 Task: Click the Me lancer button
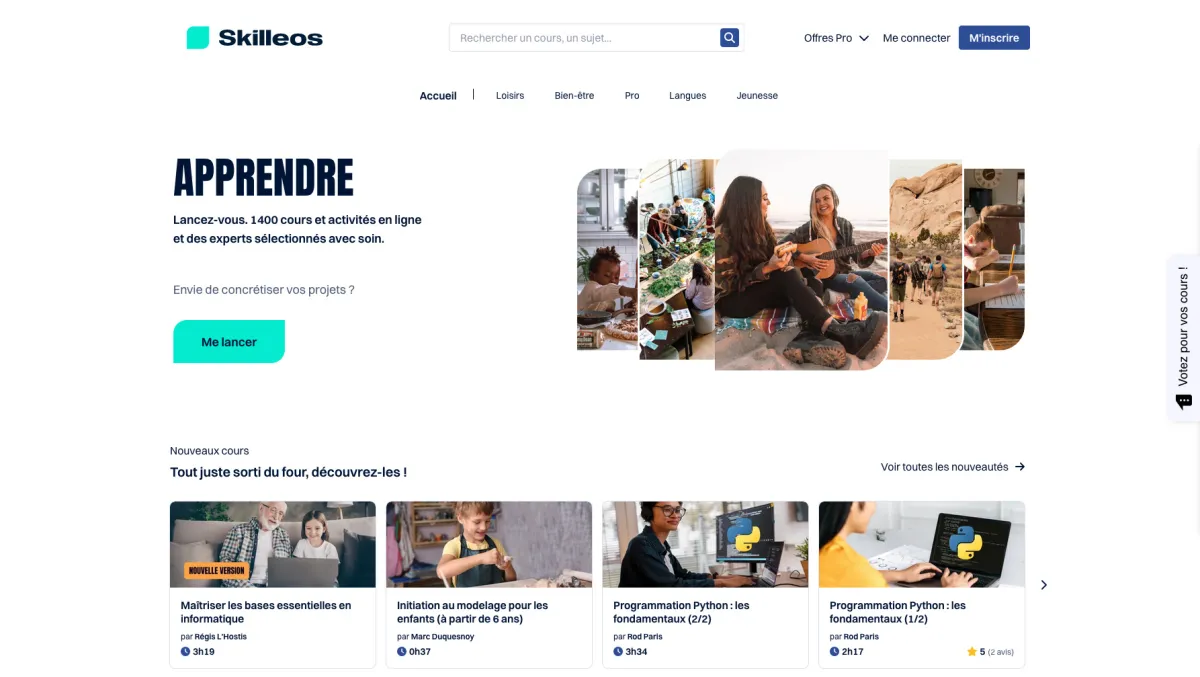coord(229,342)
